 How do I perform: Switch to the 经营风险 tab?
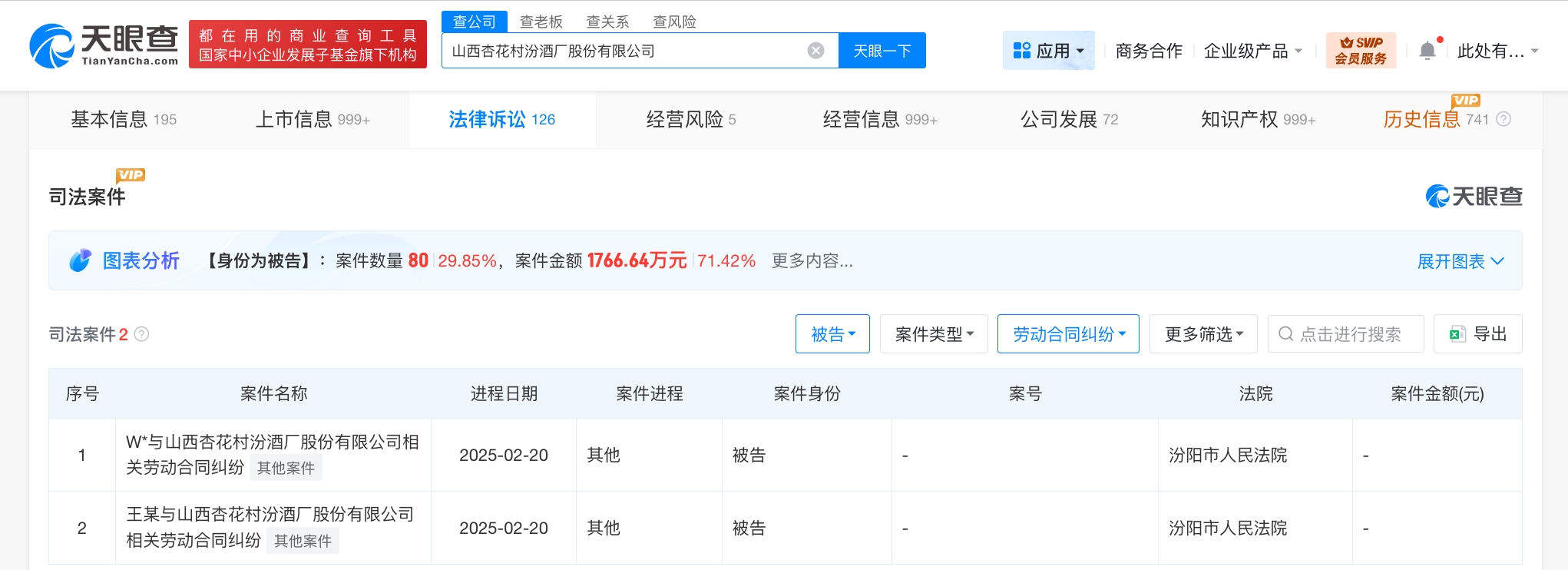(x=690, y=119)
